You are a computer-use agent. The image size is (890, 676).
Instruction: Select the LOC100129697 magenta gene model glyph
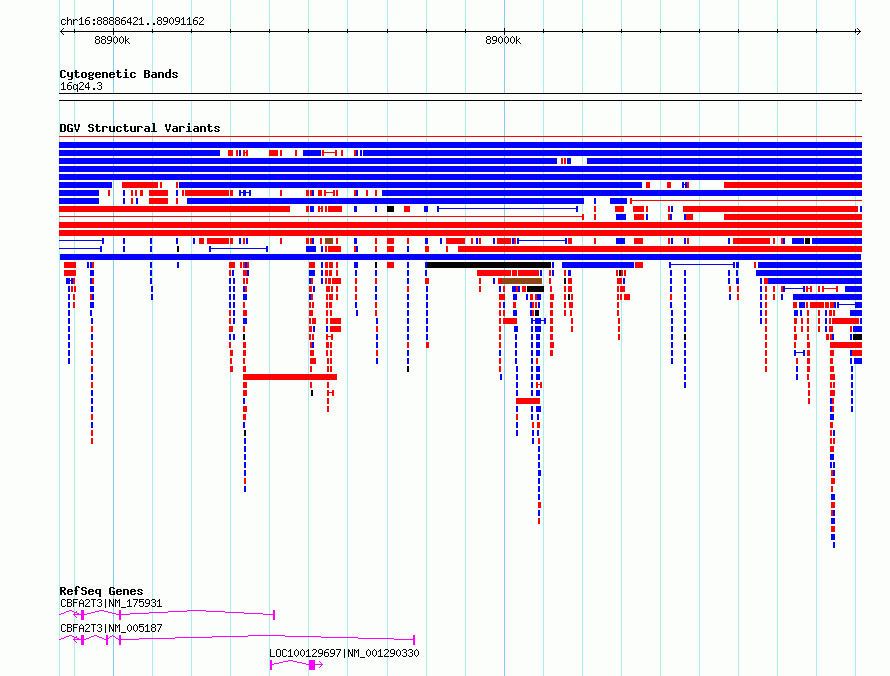pyautogui.click(x=296, y=665)
